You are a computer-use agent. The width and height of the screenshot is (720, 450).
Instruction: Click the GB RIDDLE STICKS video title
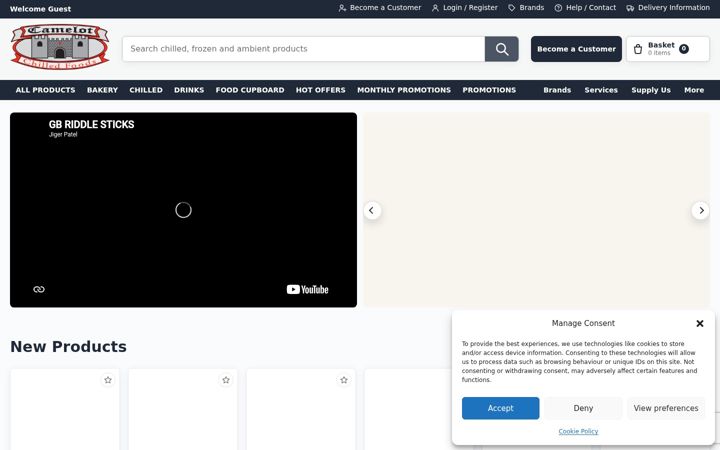tap(91, 124)
